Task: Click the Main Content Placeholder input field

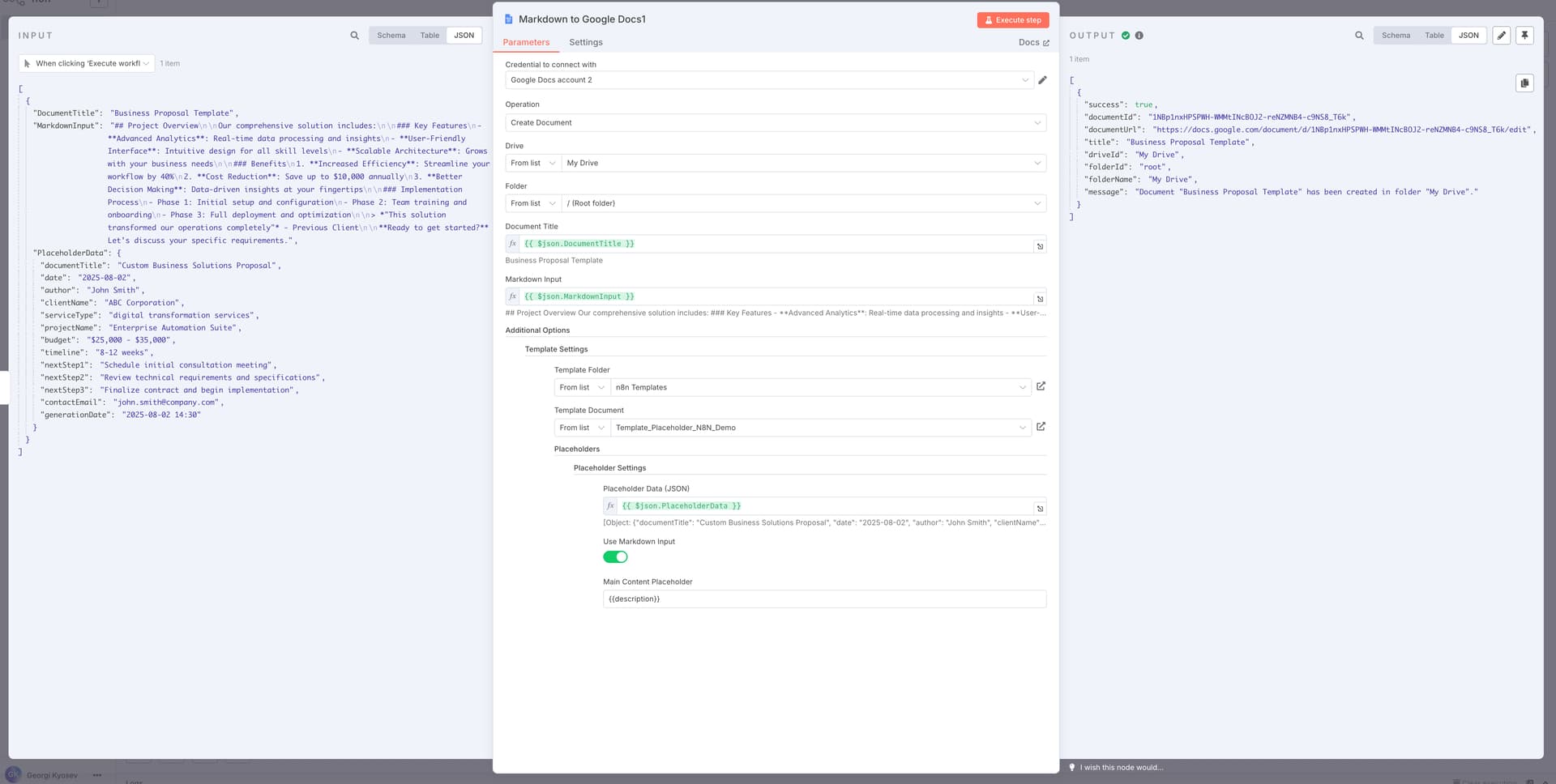Action: pos(824,599)
